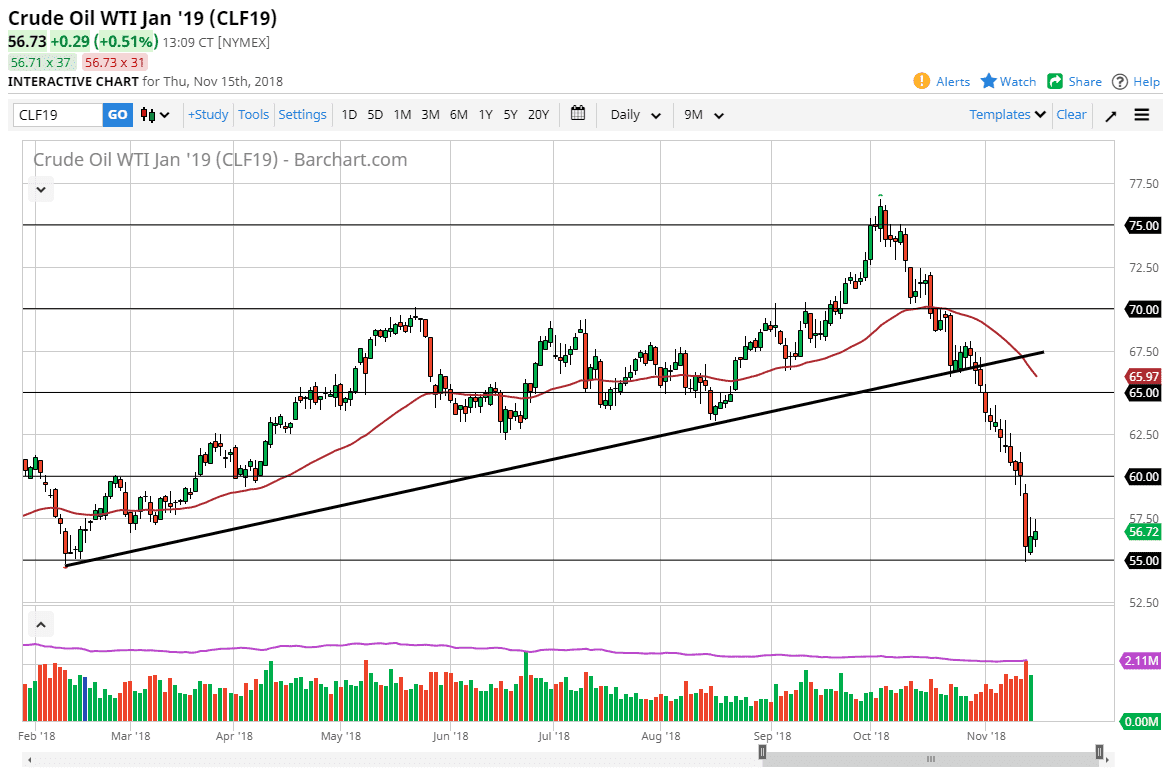This screenshot has width=1170, height=775.
Task: Select the 5D time range
Action: click(x=375, y=114)
